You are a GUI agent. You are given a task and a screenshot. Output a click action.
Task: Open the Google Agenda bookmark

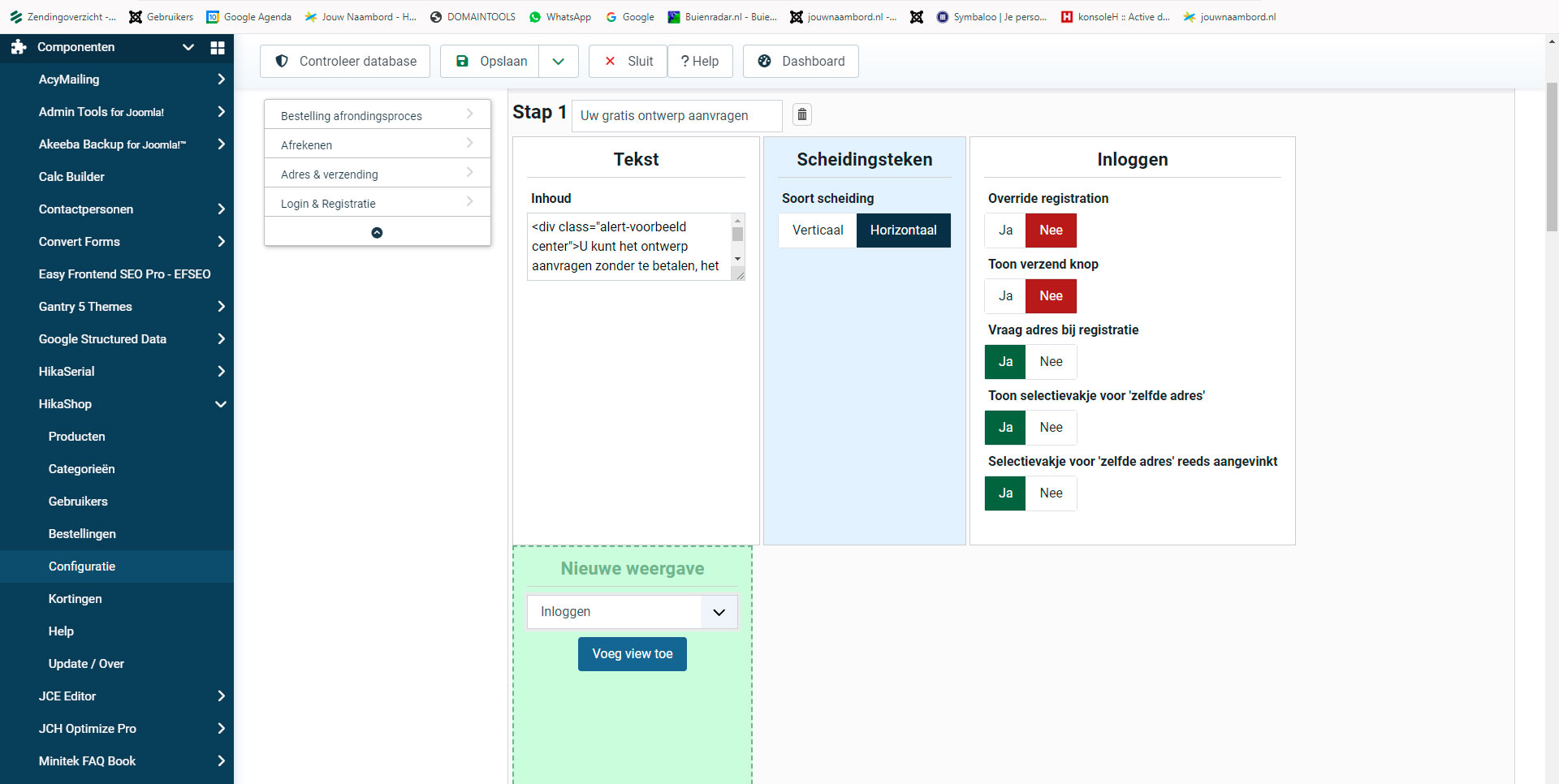pyautogui.click(x=248, y=16)
